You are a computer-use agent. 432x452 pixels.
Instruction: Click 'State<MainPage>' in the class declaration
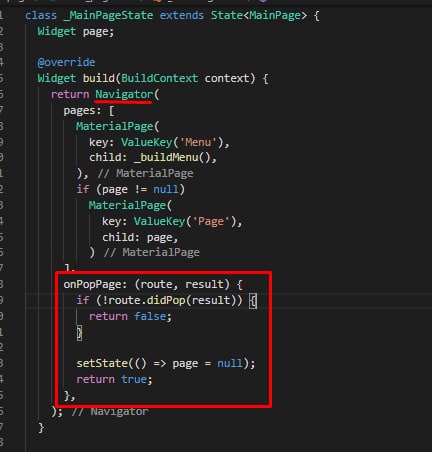point(259,15)
